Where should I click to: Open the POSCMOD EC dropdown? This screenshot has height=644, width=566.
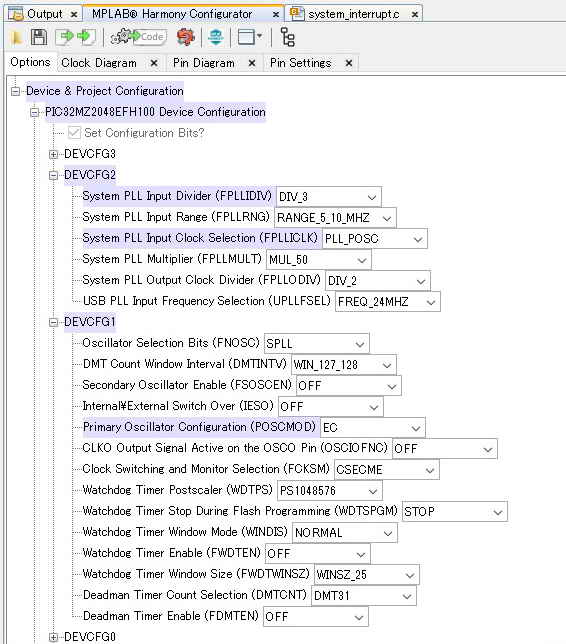[373, 428]
